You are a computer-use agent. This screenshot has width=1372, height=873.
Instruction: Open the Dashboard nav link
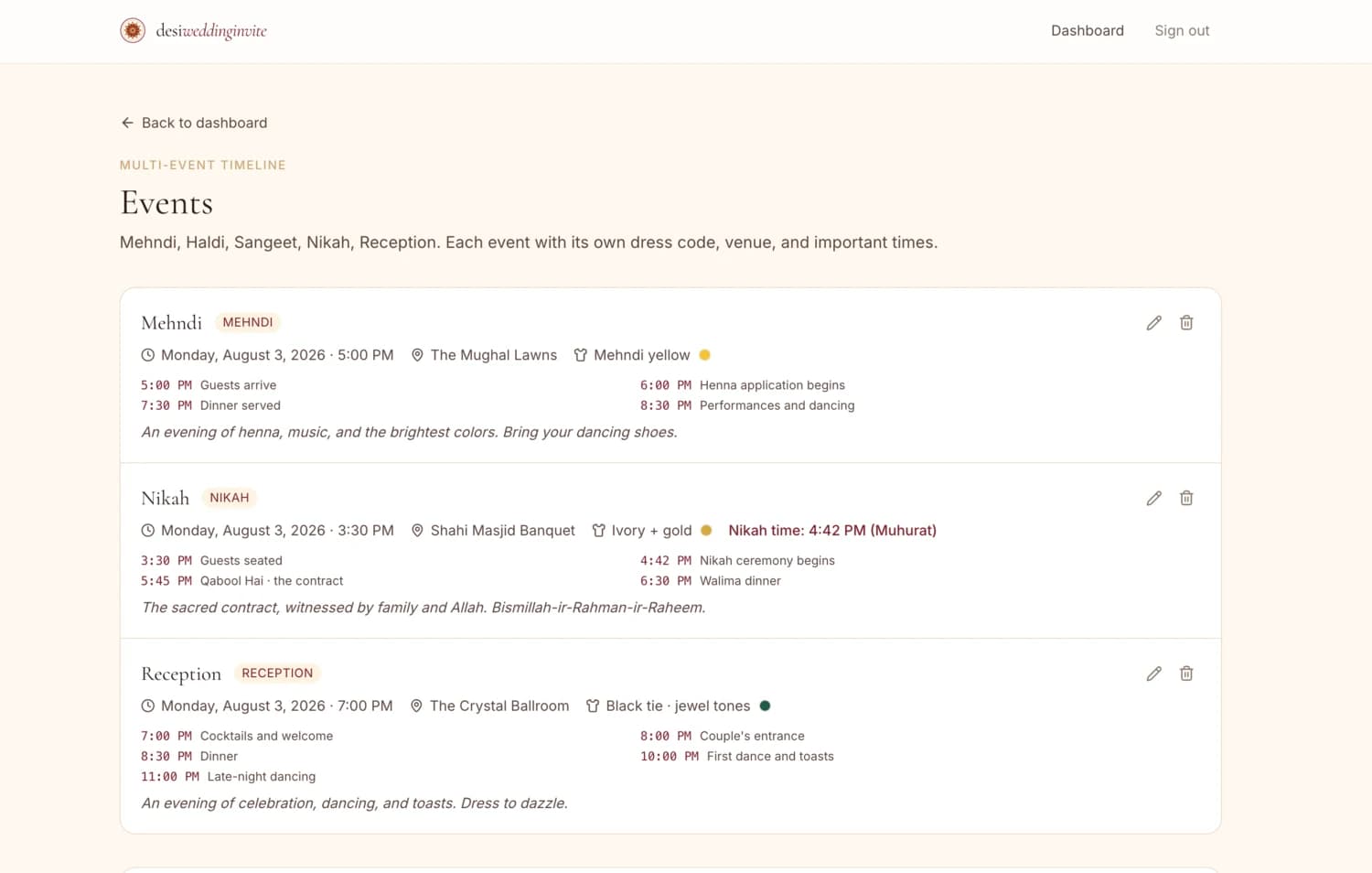coord(1088,30)
